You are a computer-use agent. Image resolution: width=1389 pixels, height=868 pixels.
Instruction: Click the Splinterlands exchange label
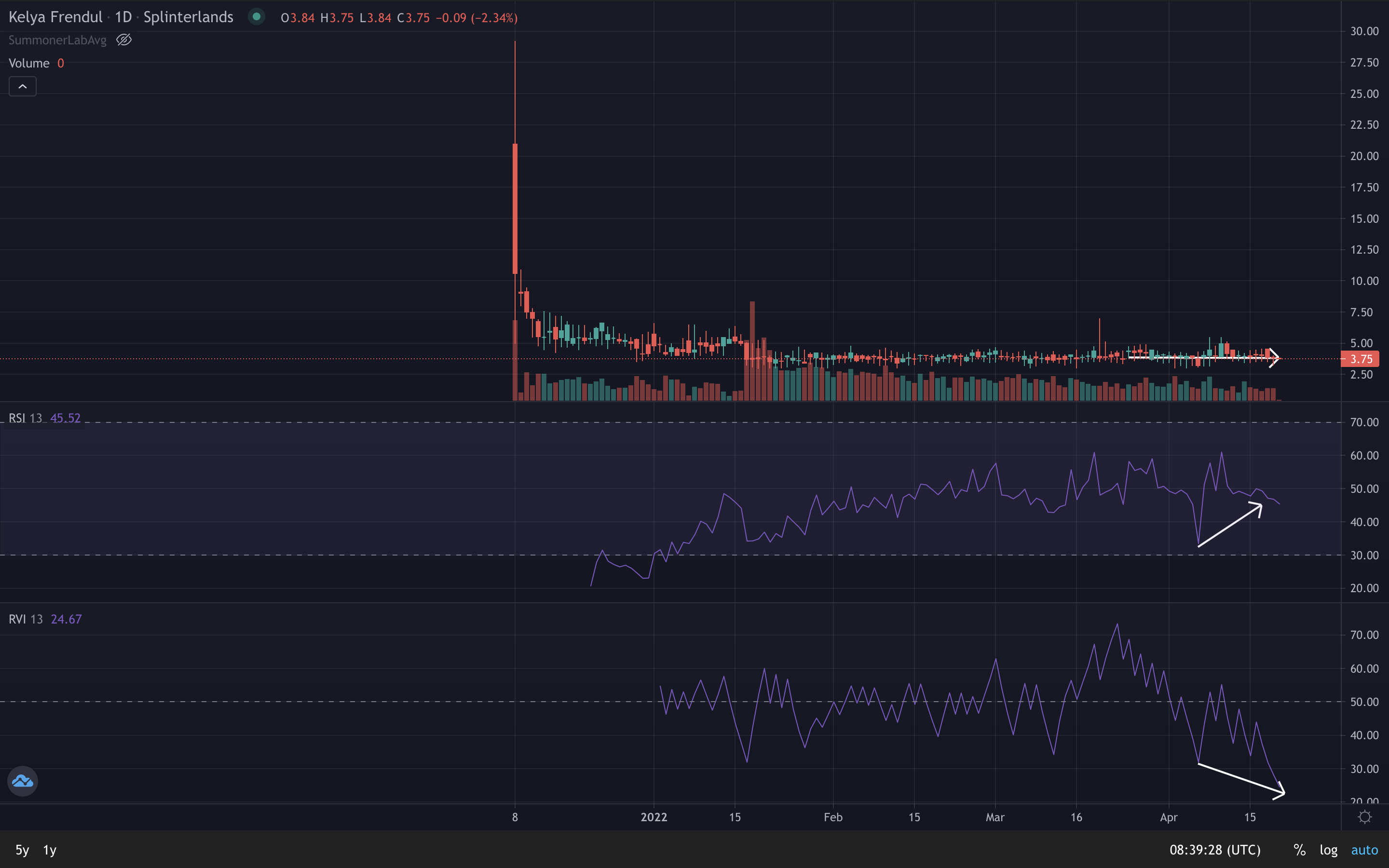tap(188, 17)
